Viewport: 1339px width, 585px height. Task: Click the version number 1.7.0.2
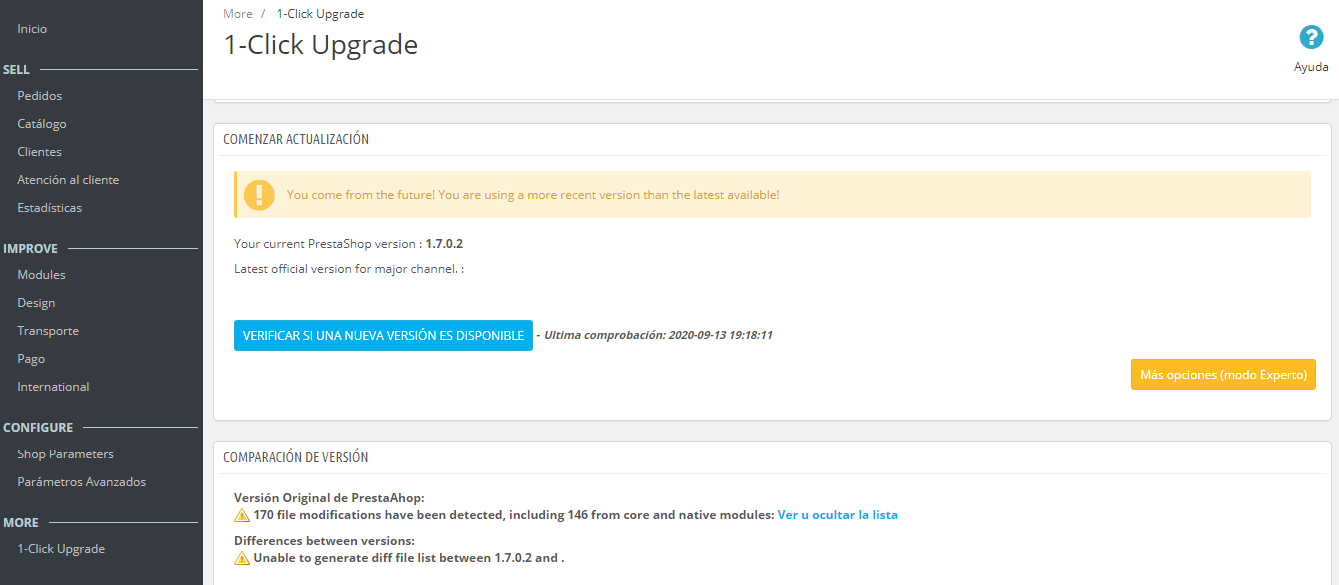point(444,244)
